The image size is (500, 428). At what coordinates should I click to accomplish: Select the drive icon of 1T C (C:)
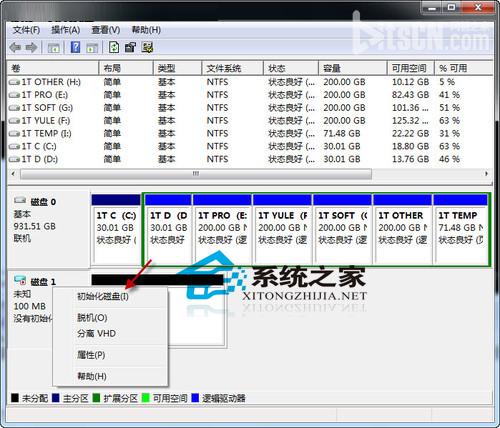(14, 147)
